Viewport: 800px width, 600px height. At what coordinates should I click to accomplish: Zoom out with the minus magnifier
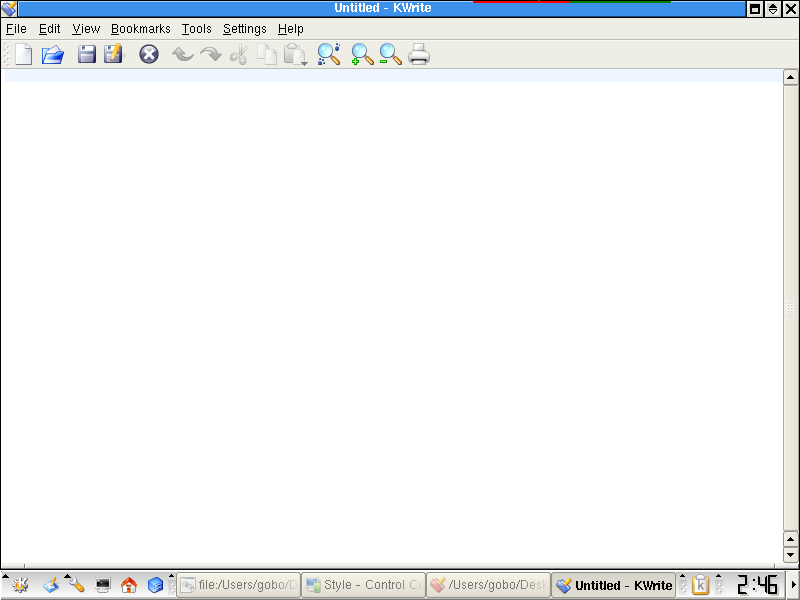390,54
